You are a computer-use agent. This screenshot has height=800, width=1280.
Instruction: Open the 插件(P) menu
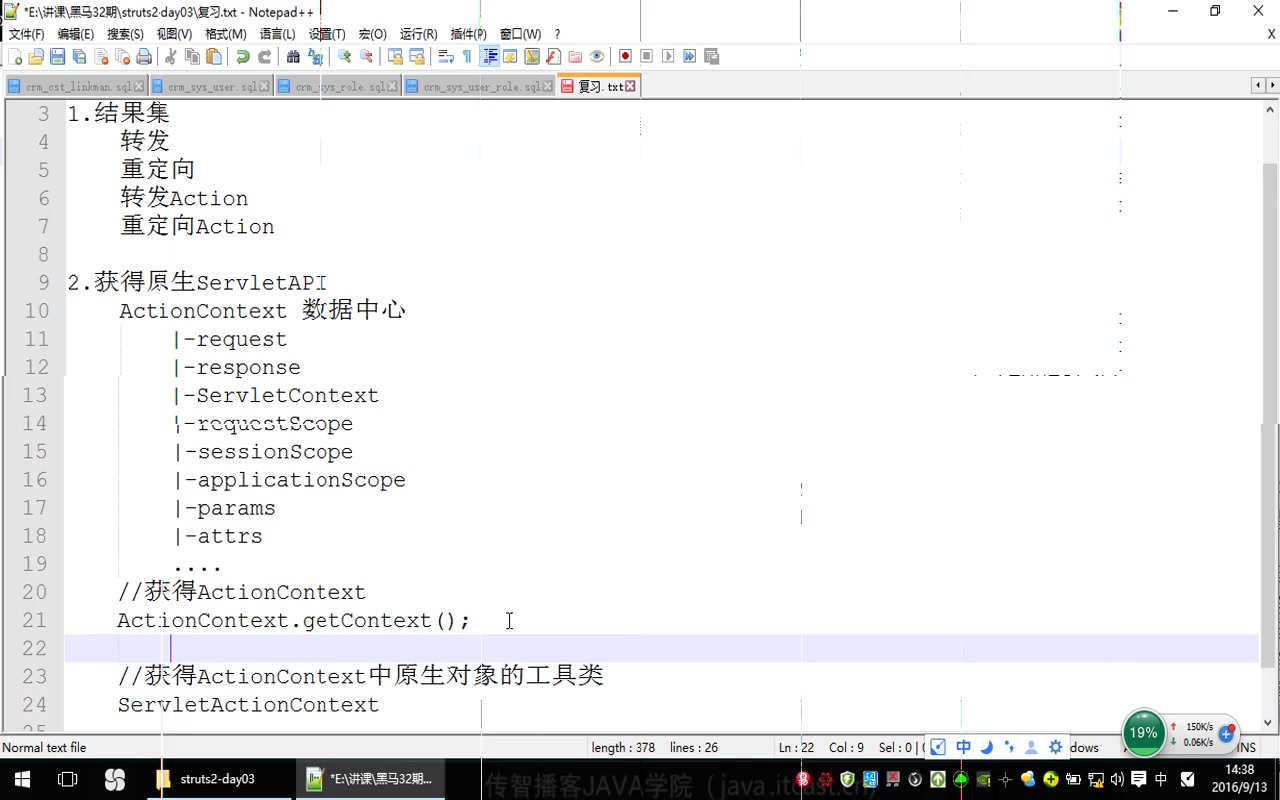point(469,34)
